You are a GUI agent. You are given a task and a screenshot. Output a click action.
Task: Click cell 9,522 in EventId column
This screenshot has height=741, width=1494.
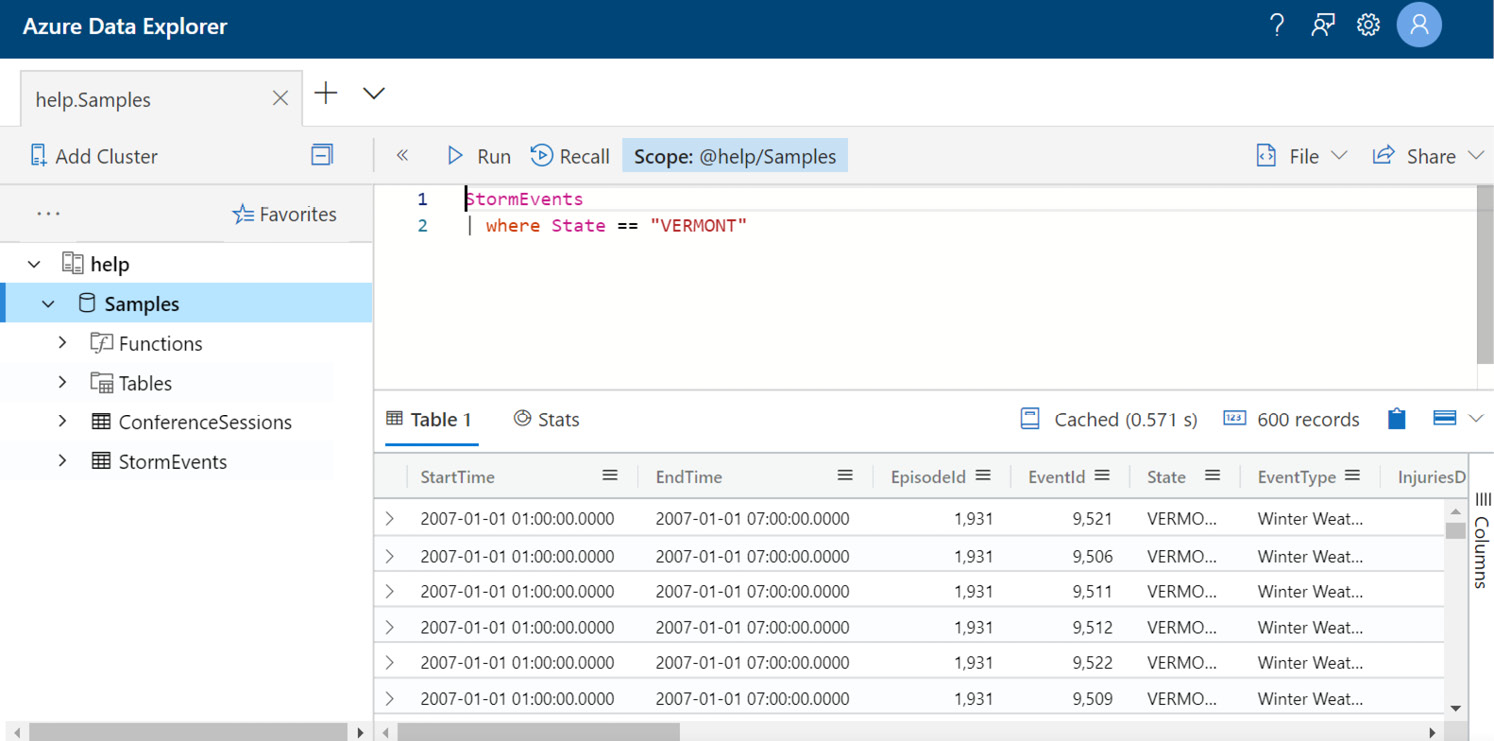coord(1092,663)
